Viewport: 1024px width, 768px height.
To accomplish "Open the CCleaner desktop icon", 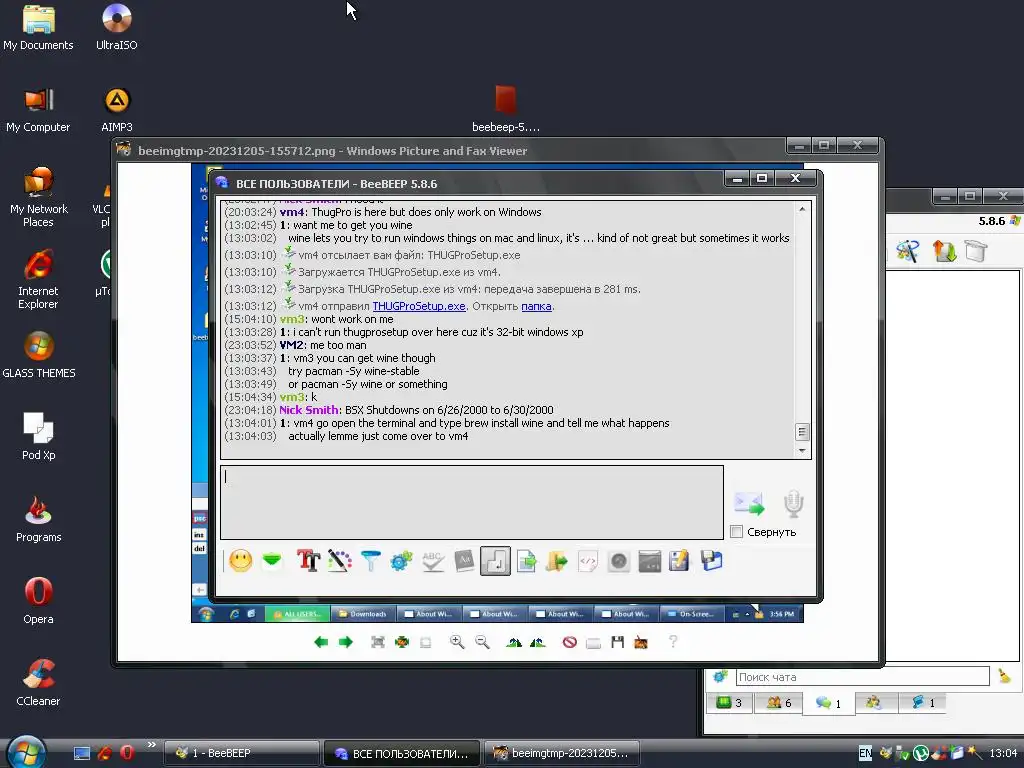I will pos(38,682).
